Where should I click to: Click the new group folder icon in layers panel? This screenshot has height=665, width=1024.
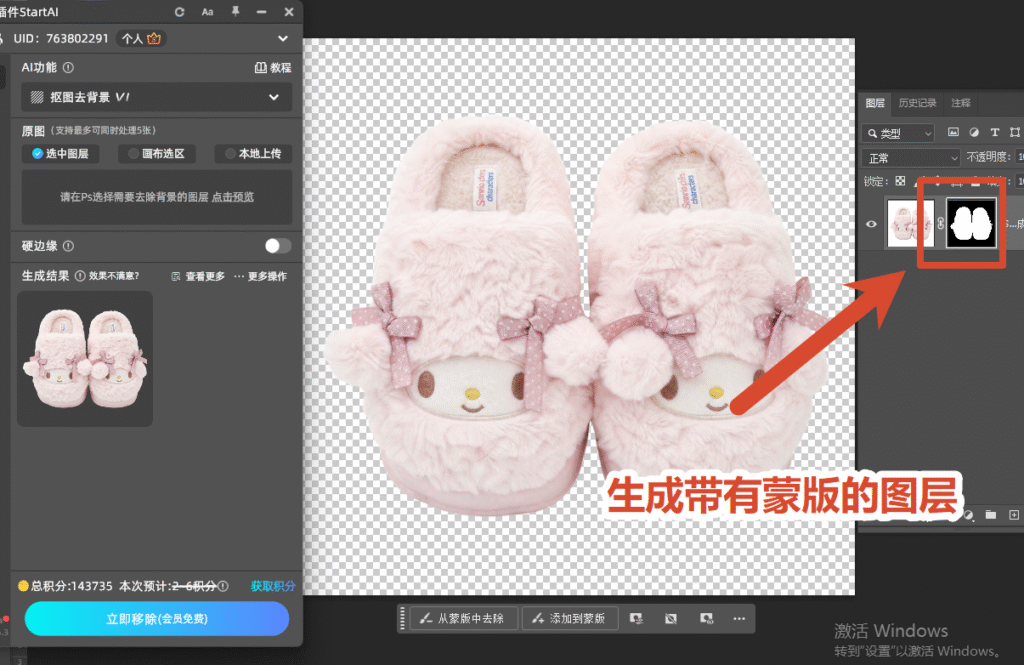(991, 515)
